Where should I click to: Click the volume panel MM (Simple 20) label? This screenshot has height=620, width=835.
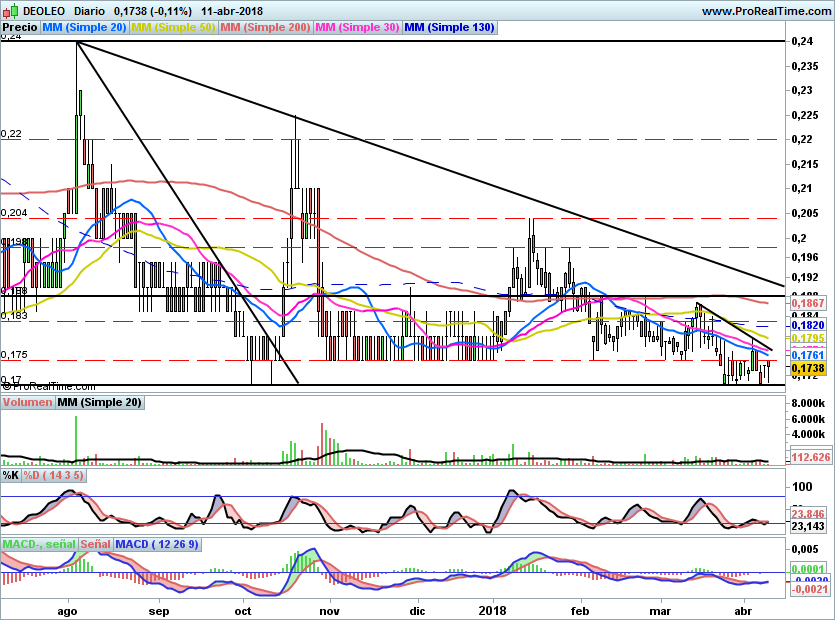[x=100, y=402]
